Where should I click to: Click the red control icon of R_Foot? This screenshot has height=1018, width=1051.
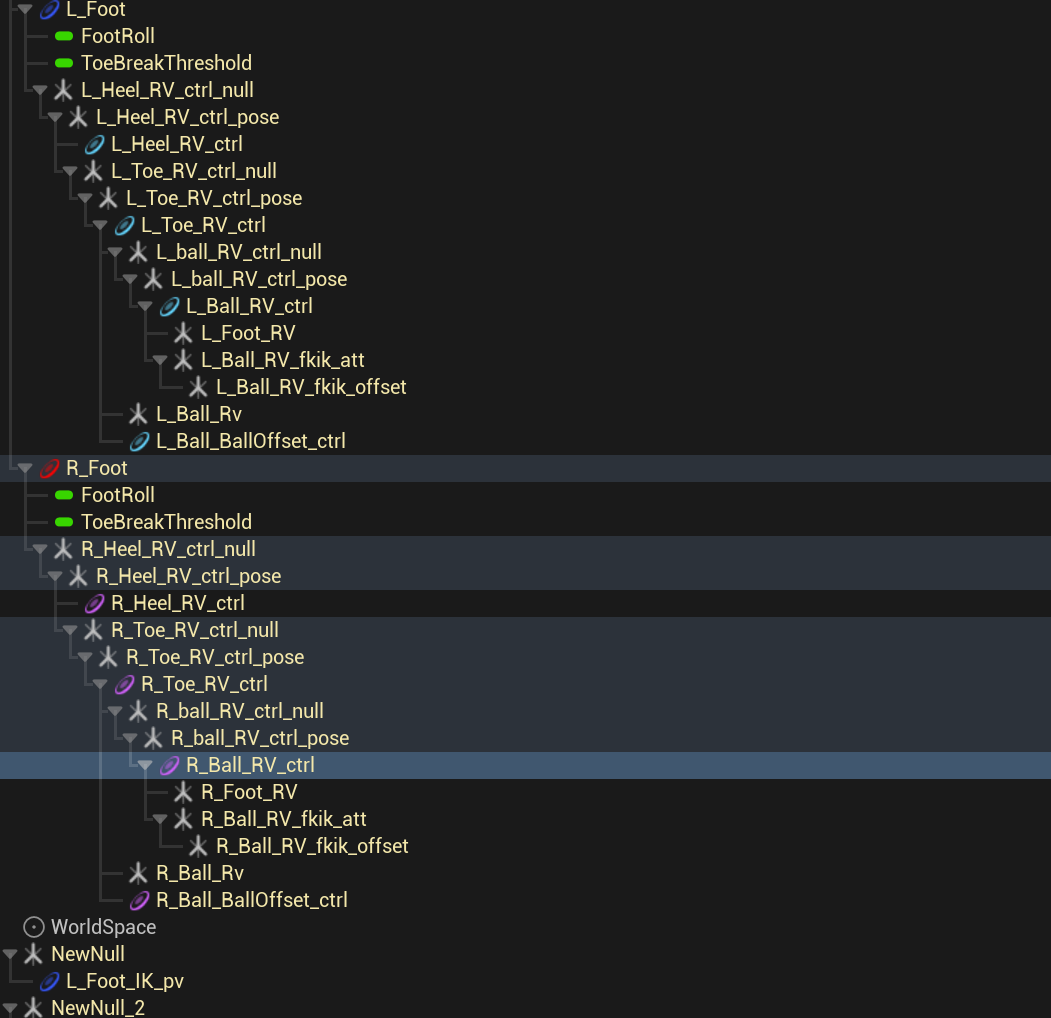[50, 468]
